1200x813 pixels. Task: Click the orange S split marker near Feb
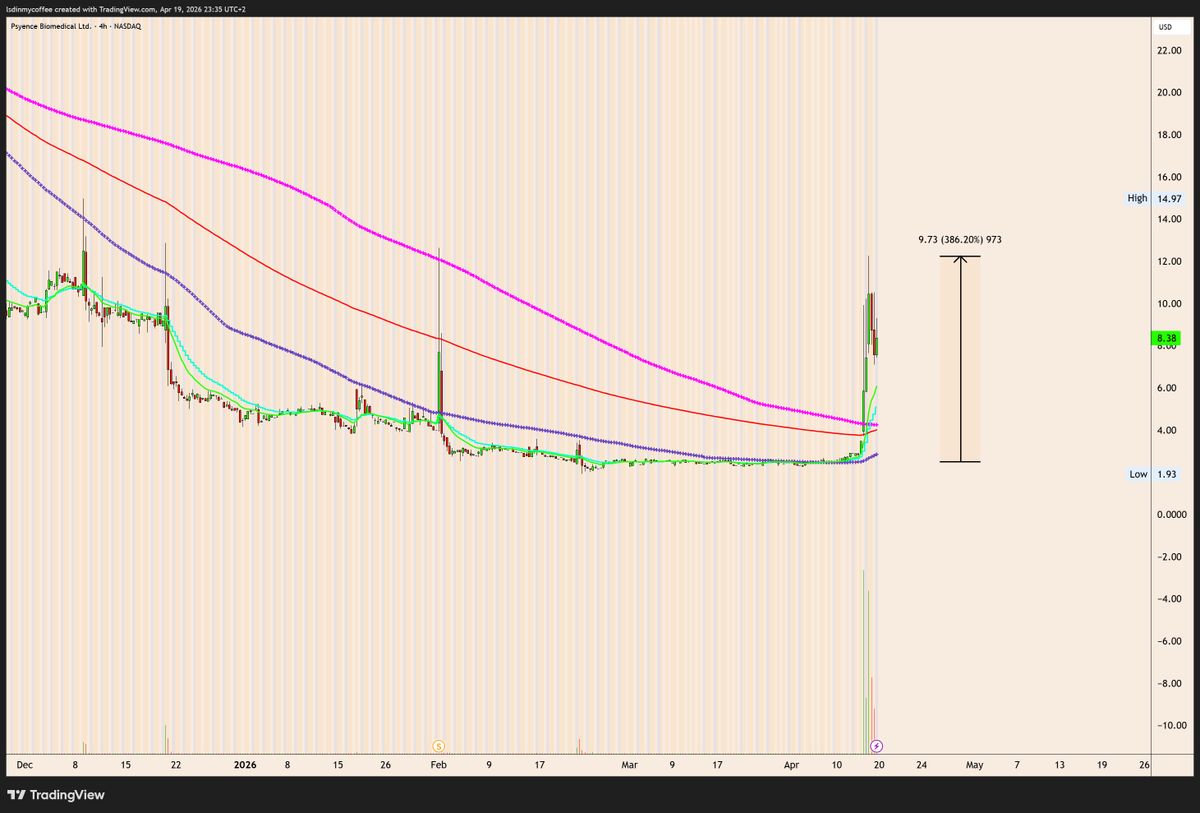coord(438,746)
